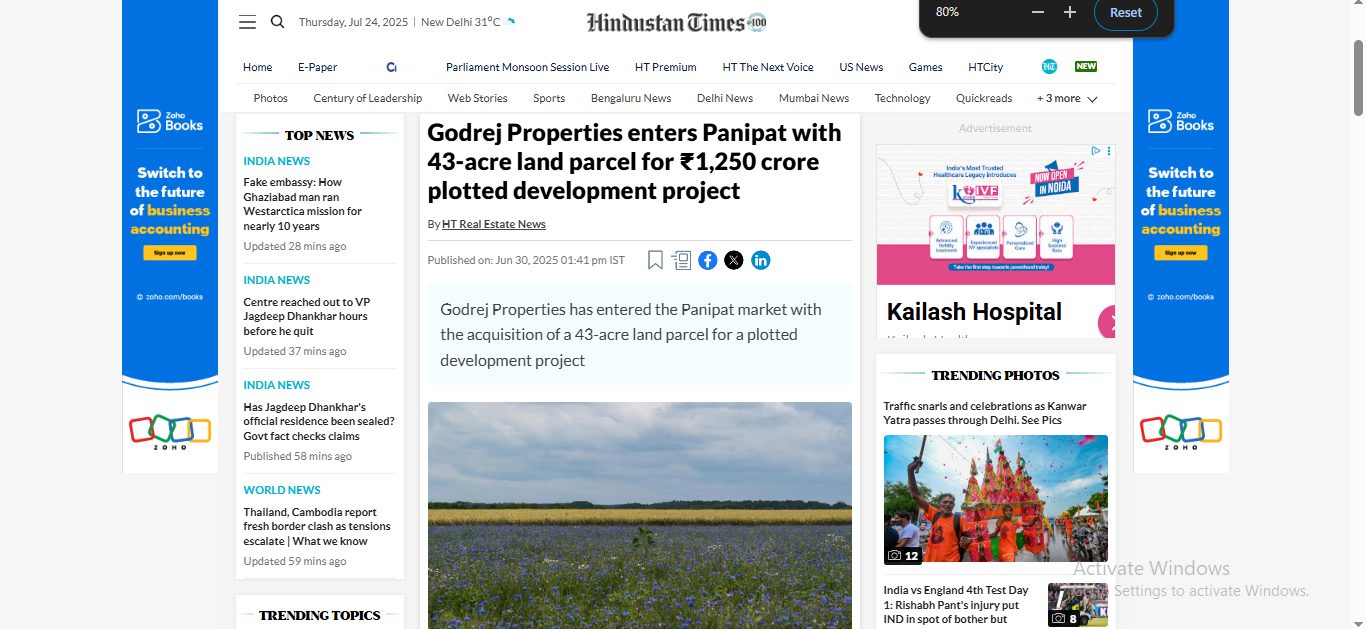Viewport: 1366px width, 629px height.
Task: Bookmark the Godrej Properties article
Action: click(655, 260)
